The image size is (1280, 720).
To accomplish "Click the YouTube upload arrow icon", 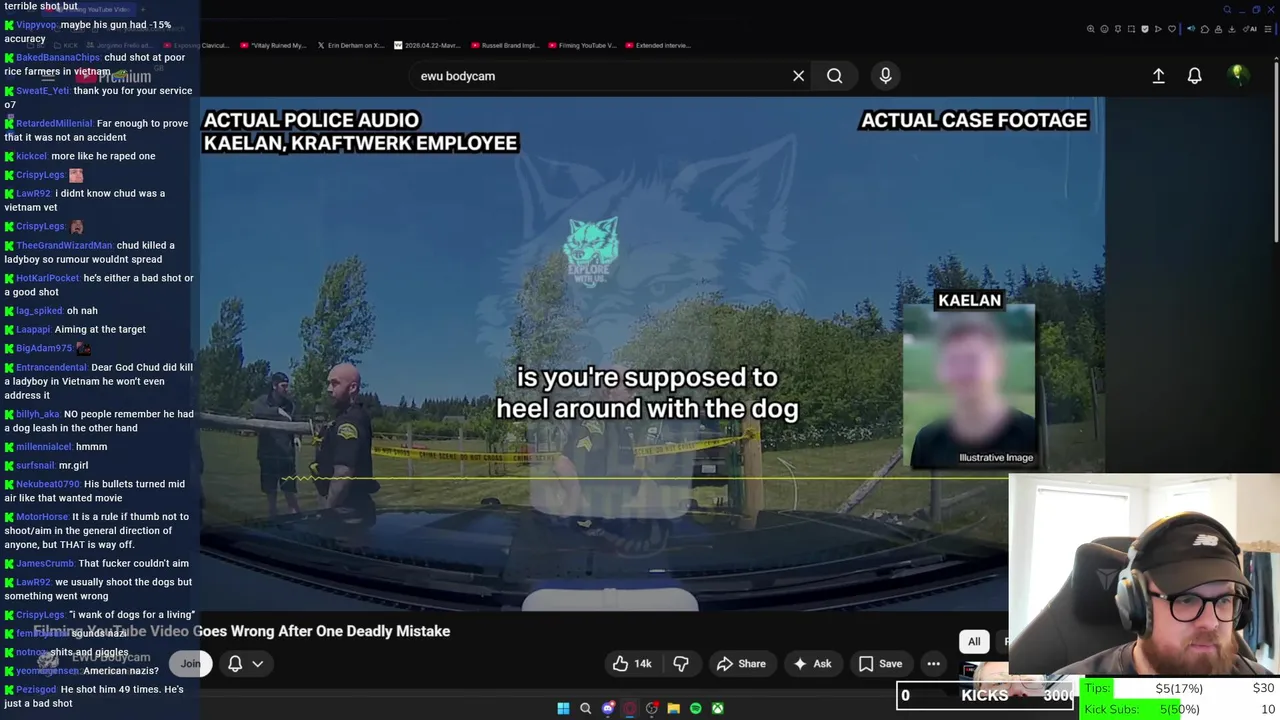I will point(1158,76).
